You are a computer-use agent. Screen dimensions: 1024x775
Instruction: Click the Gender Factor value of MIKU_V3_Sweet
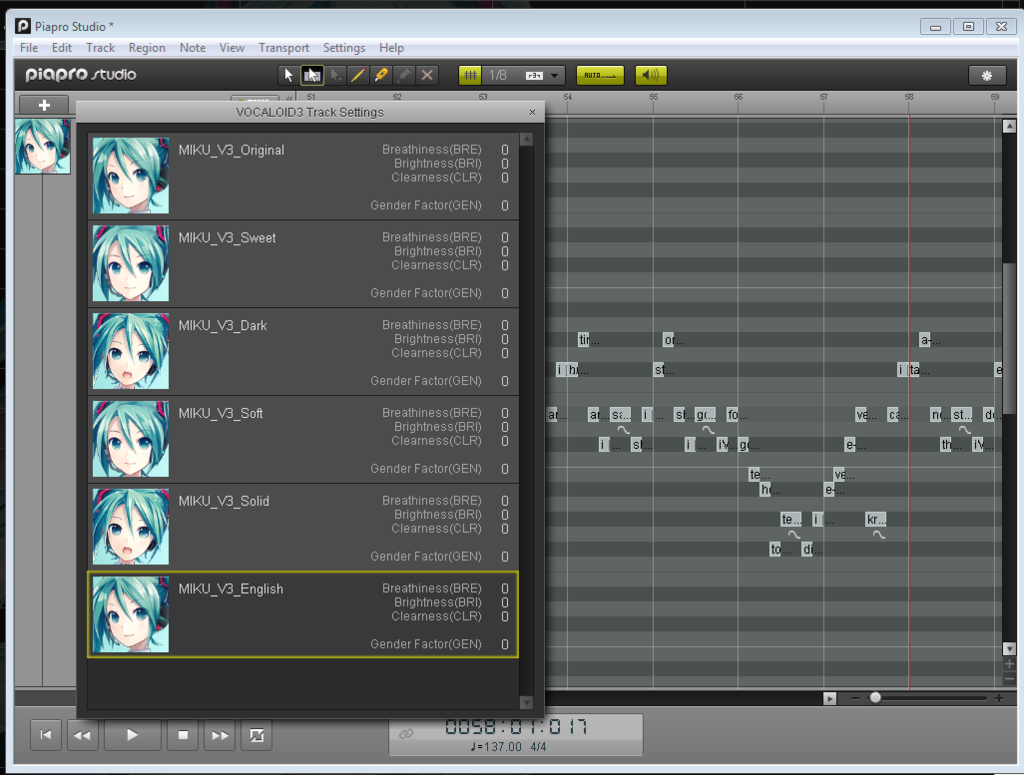pos(505,293)
